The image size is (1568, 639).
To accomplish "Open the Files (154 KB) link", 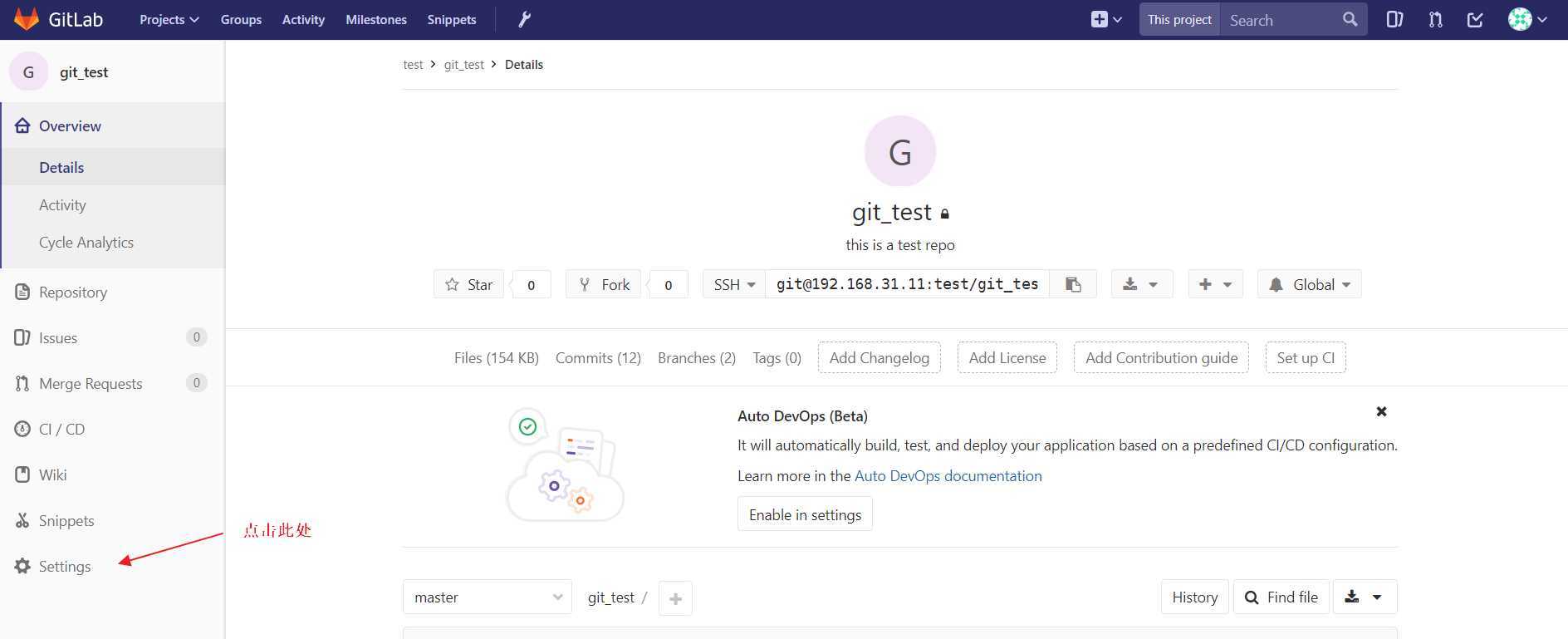I will pos(497,358).
